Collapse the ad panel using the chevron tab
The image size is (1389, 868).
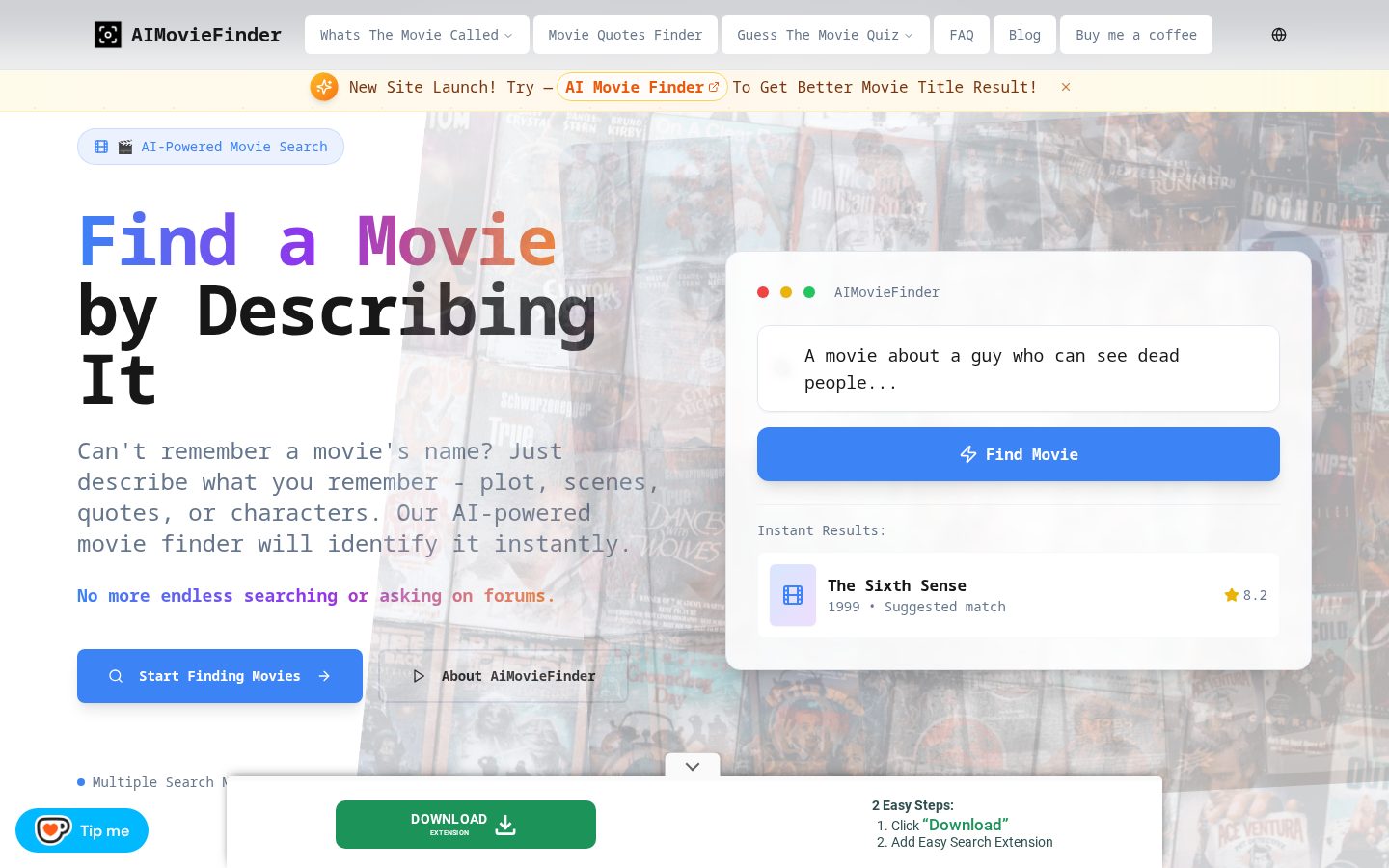(x=693, y=766)
